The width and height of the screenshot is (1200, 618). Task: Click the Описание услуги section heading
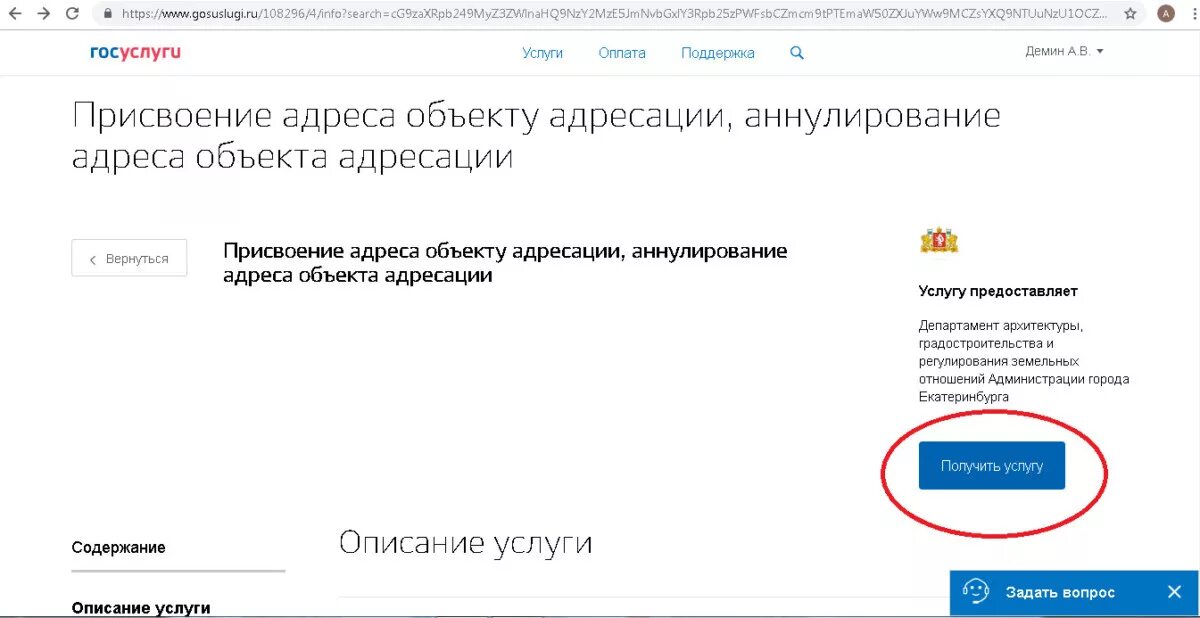point(466,543)
